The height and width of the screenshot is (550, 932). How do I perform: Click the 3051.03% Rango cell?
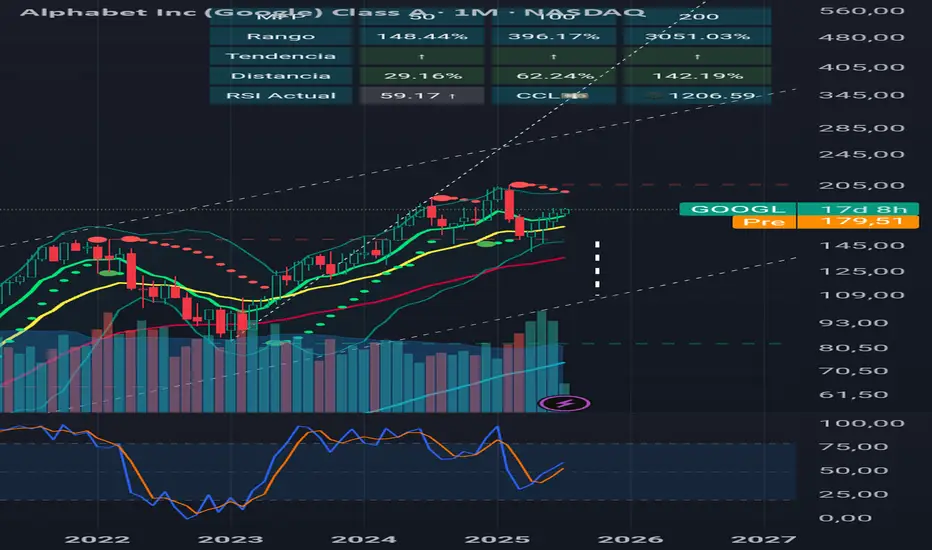pos(697,36)
